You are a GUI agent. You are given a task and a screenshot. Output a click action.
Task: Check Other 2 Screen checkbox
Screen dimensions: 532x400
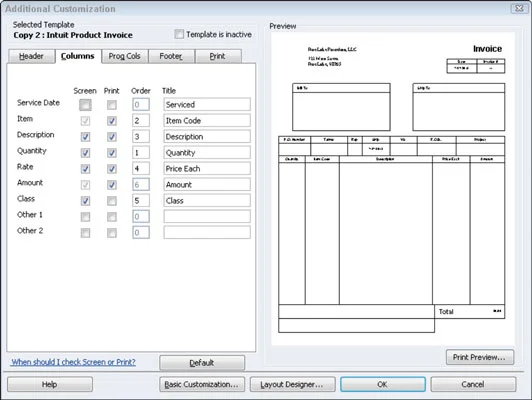[85, 233]
